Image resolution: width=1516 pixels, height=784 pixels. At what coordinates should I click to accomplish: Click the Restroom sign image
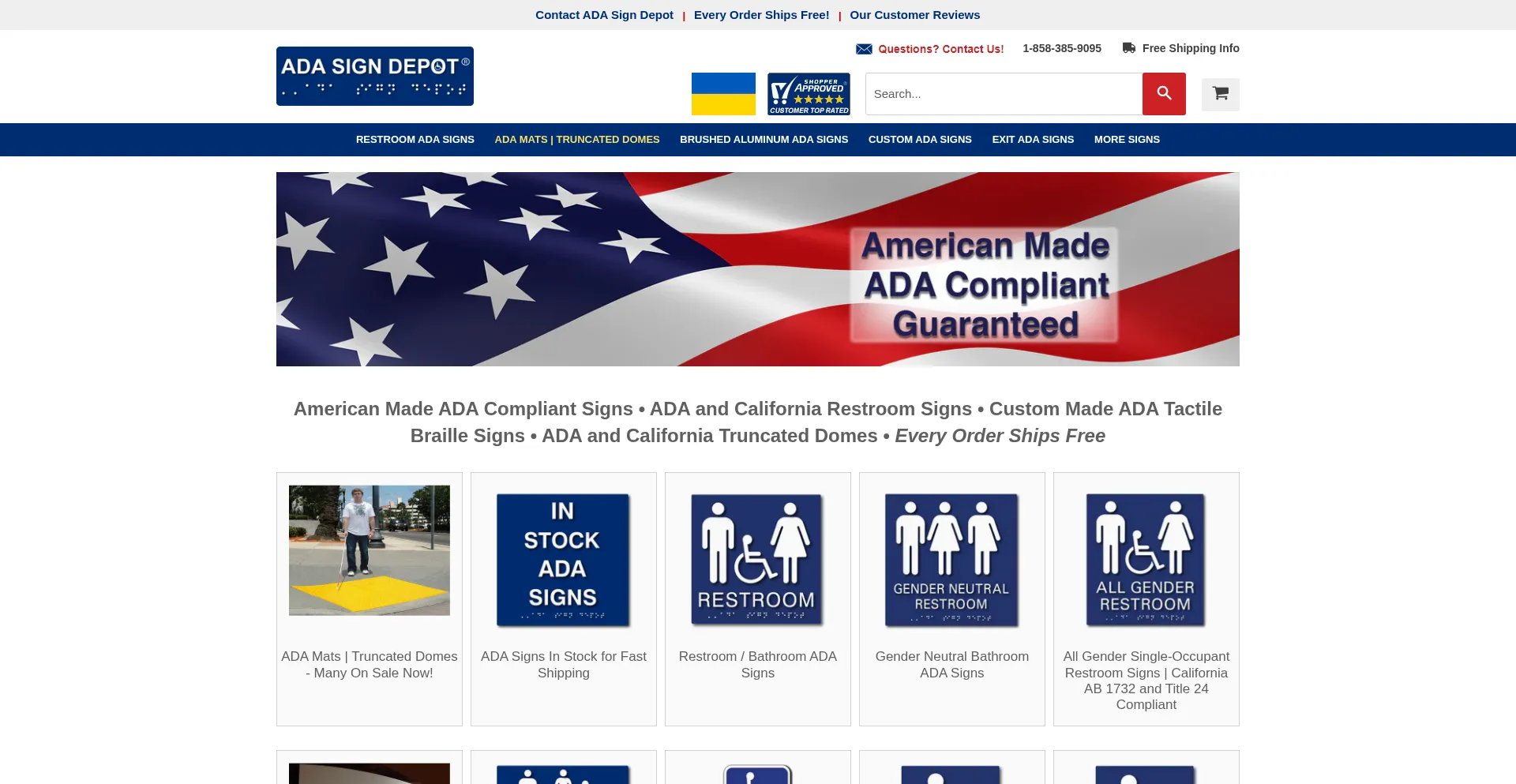click(x=757, y=560)
